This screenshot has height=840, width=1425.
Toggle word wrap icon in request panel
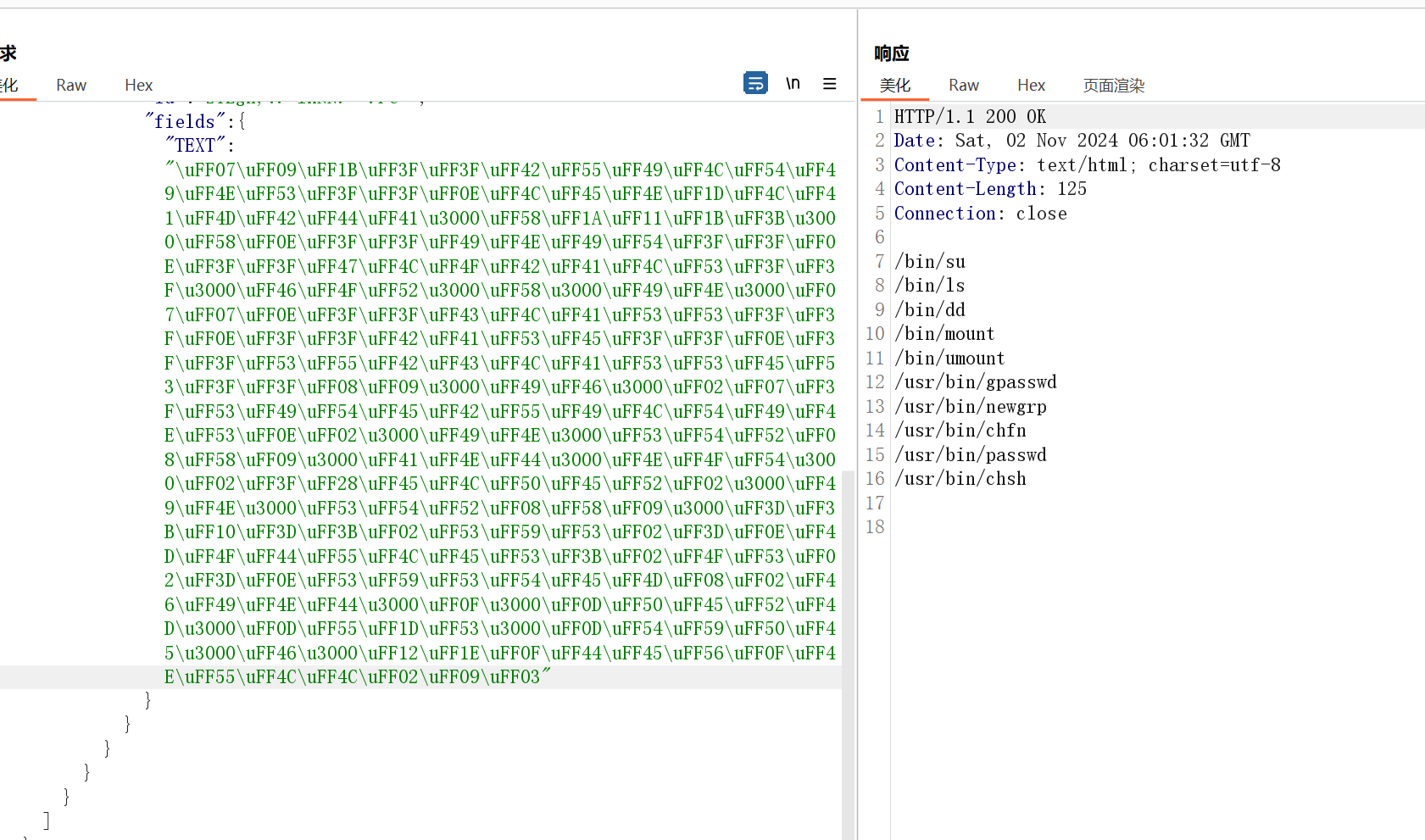pos(755,83)
